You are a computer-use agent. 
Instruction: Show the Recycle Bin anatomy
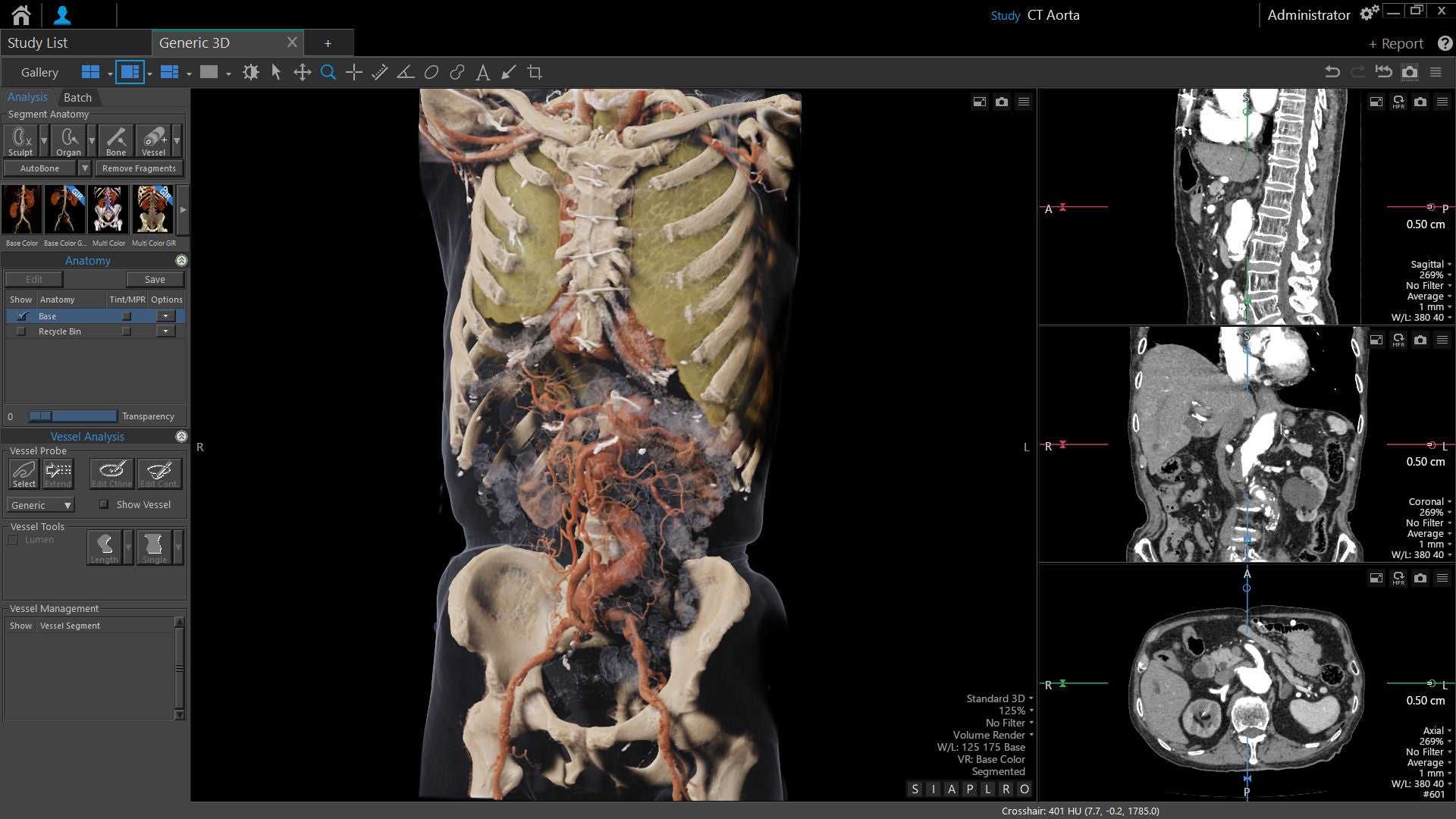coord(21,331)
